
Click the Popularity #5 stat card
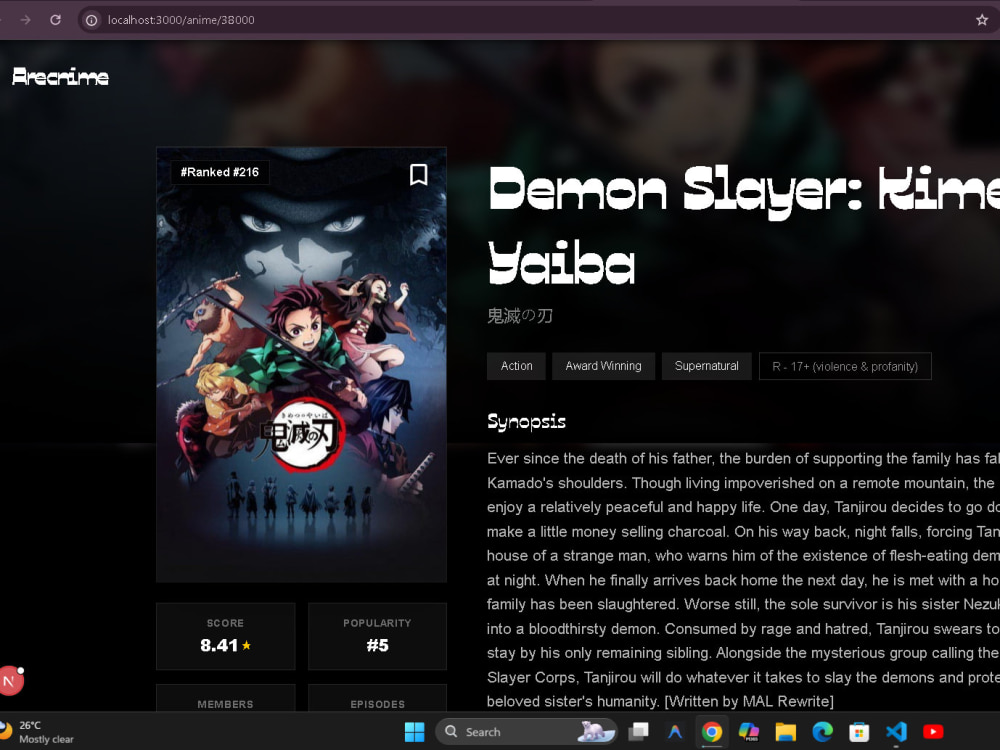click(378, 636)
